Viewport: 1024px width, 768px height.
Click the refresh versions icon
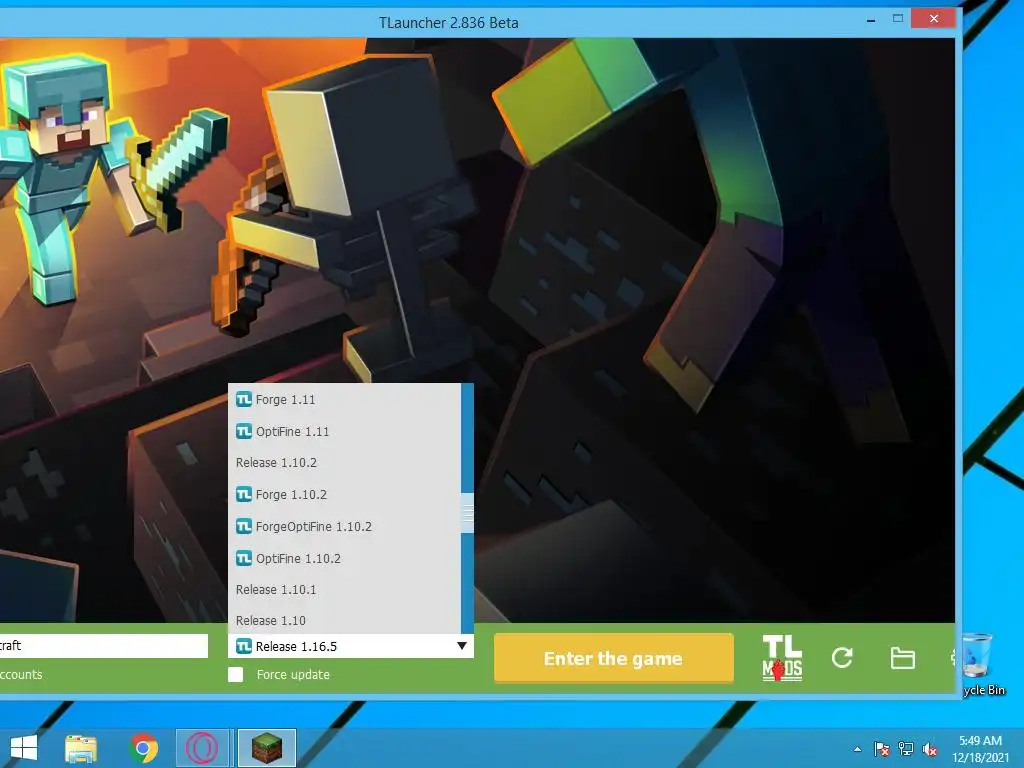(842, 658)
